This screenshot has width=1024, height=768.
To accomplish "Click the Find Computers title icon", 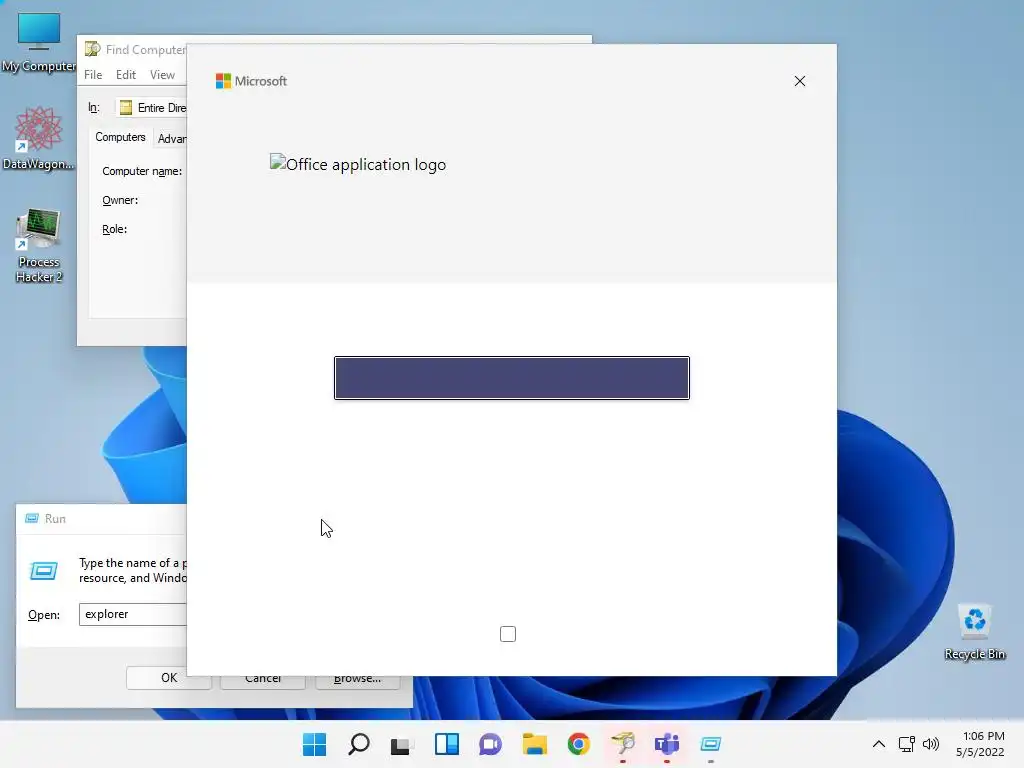I will point(92,49).
